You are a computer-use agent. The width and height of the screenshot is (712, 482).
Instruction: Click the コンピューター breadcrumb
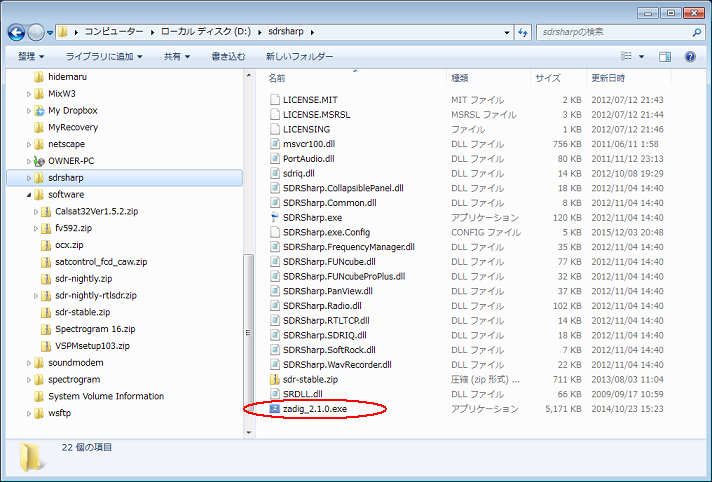click(x=114, y=32)
